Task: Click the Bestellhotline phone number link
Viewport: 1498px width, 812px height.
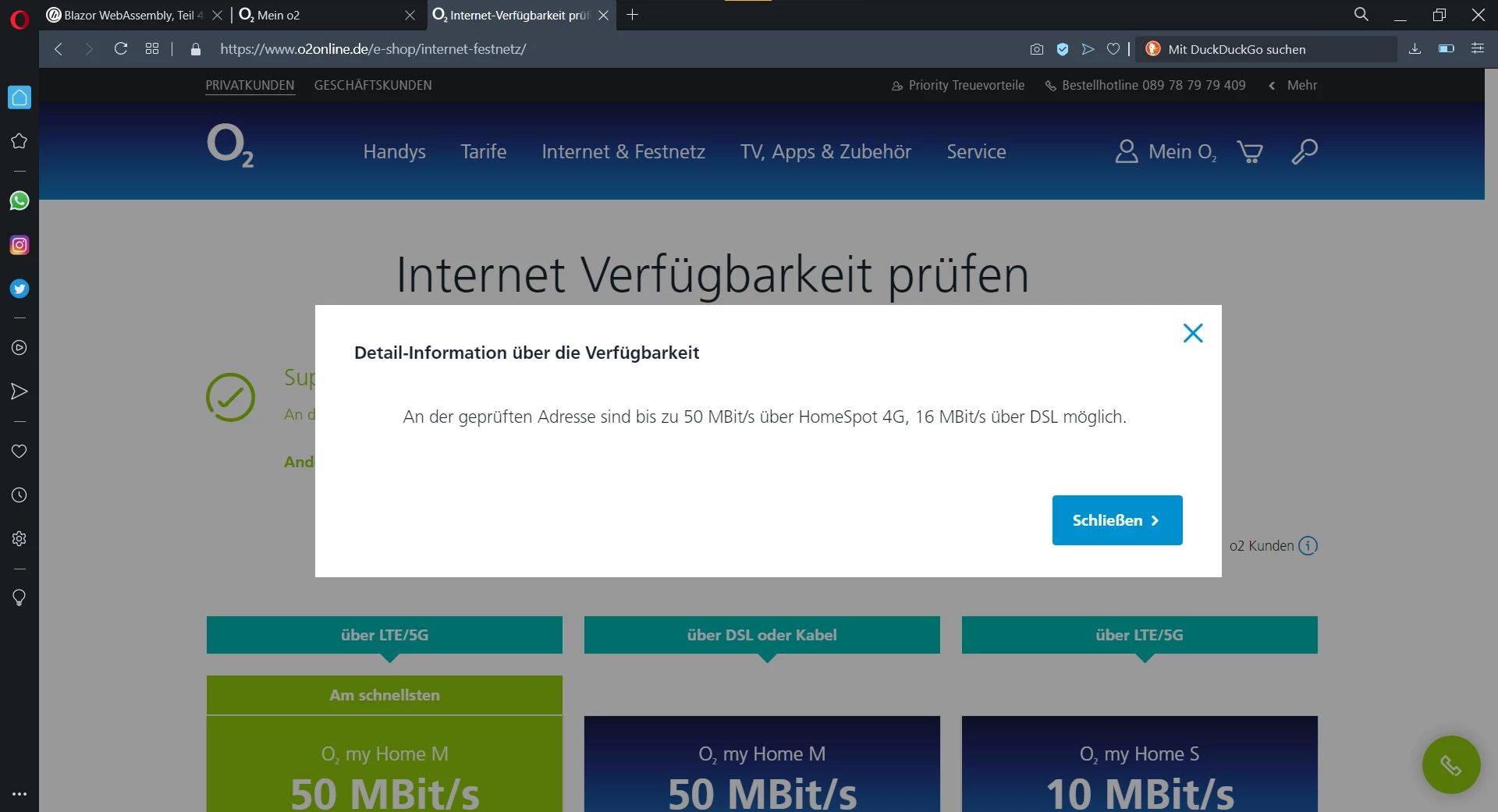Action: 1145,86
